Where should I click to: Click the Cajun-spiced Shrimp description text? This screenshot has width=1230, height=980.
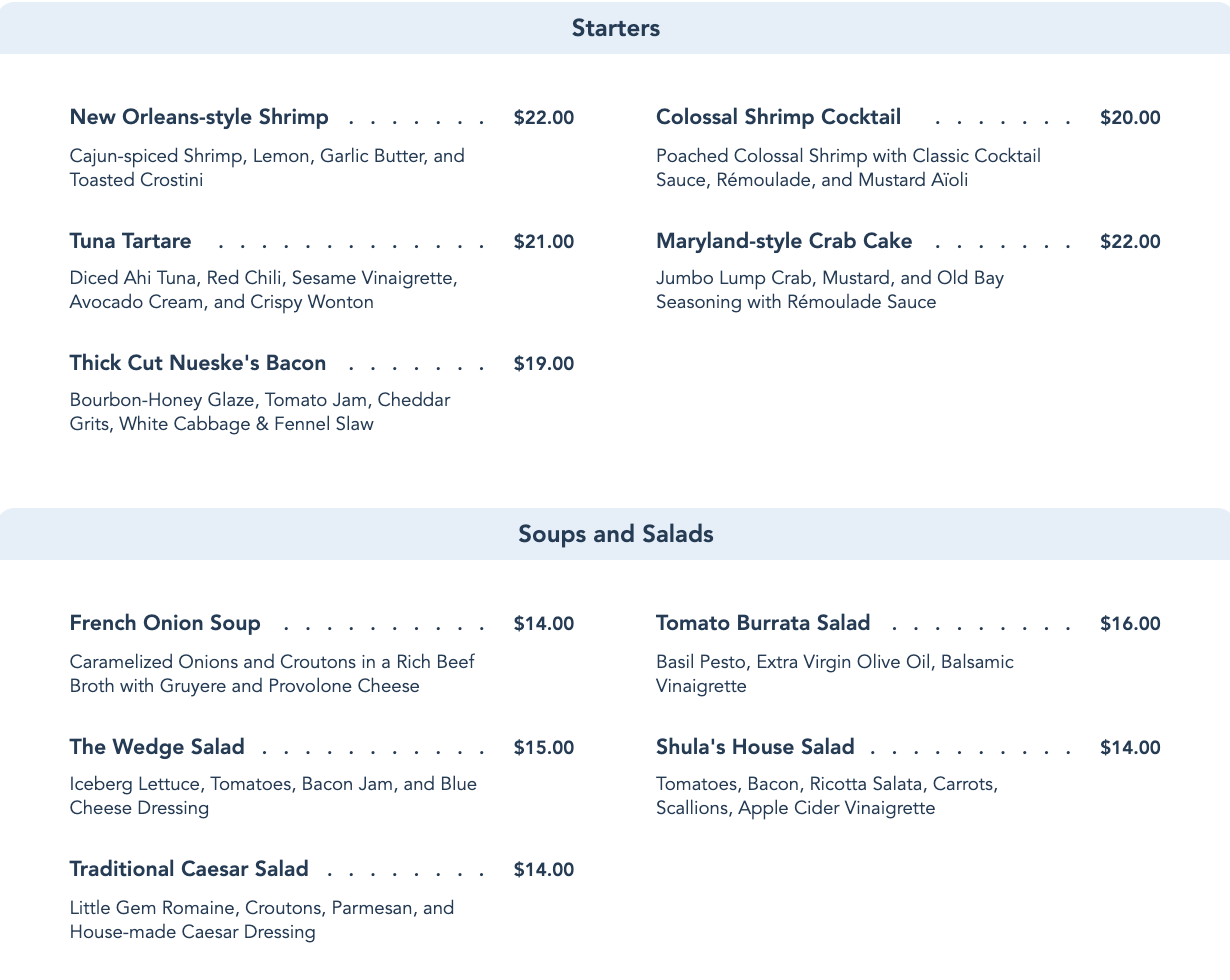point(267,168)
